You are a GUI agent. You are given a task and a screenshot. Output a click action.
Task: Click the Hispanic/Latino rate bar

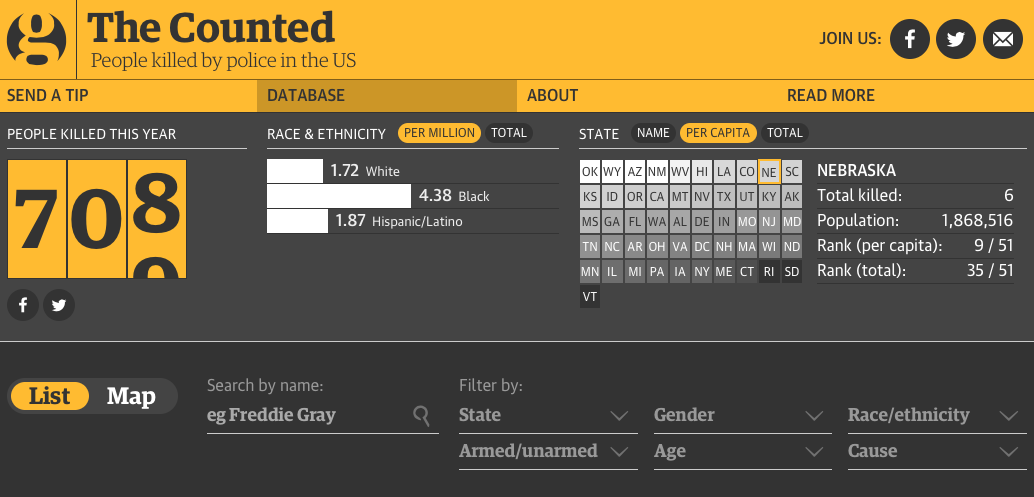click(x=297, y=221)
